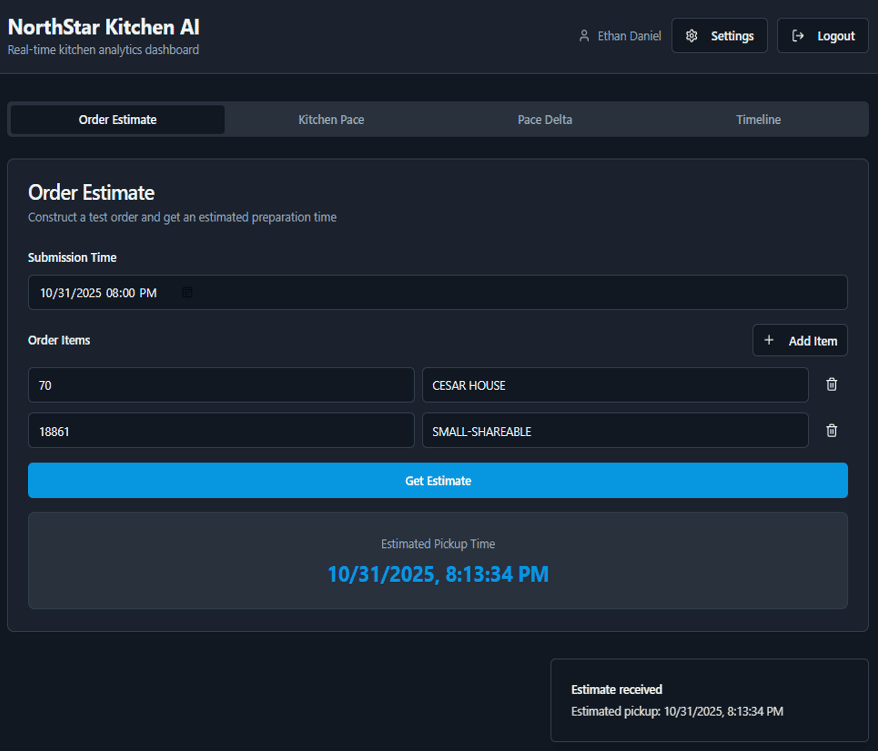878x751 pixels.
Task: Switch to the Kitchen Pace tab
Action: click(331, 119)
